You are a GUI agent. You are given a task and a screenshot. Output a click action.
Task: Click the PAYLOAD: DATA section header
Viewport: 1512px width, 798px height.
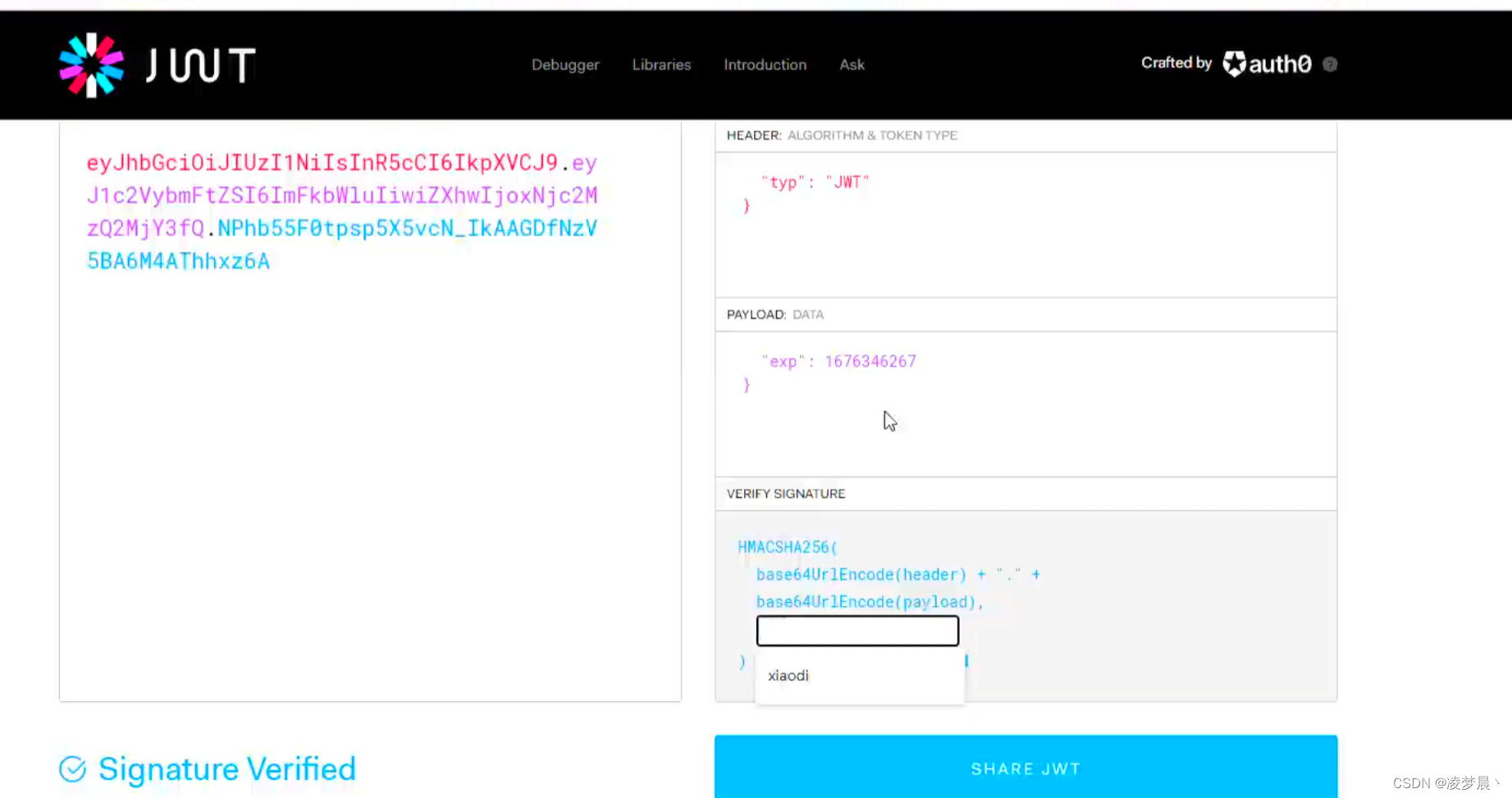click(774, 314)
